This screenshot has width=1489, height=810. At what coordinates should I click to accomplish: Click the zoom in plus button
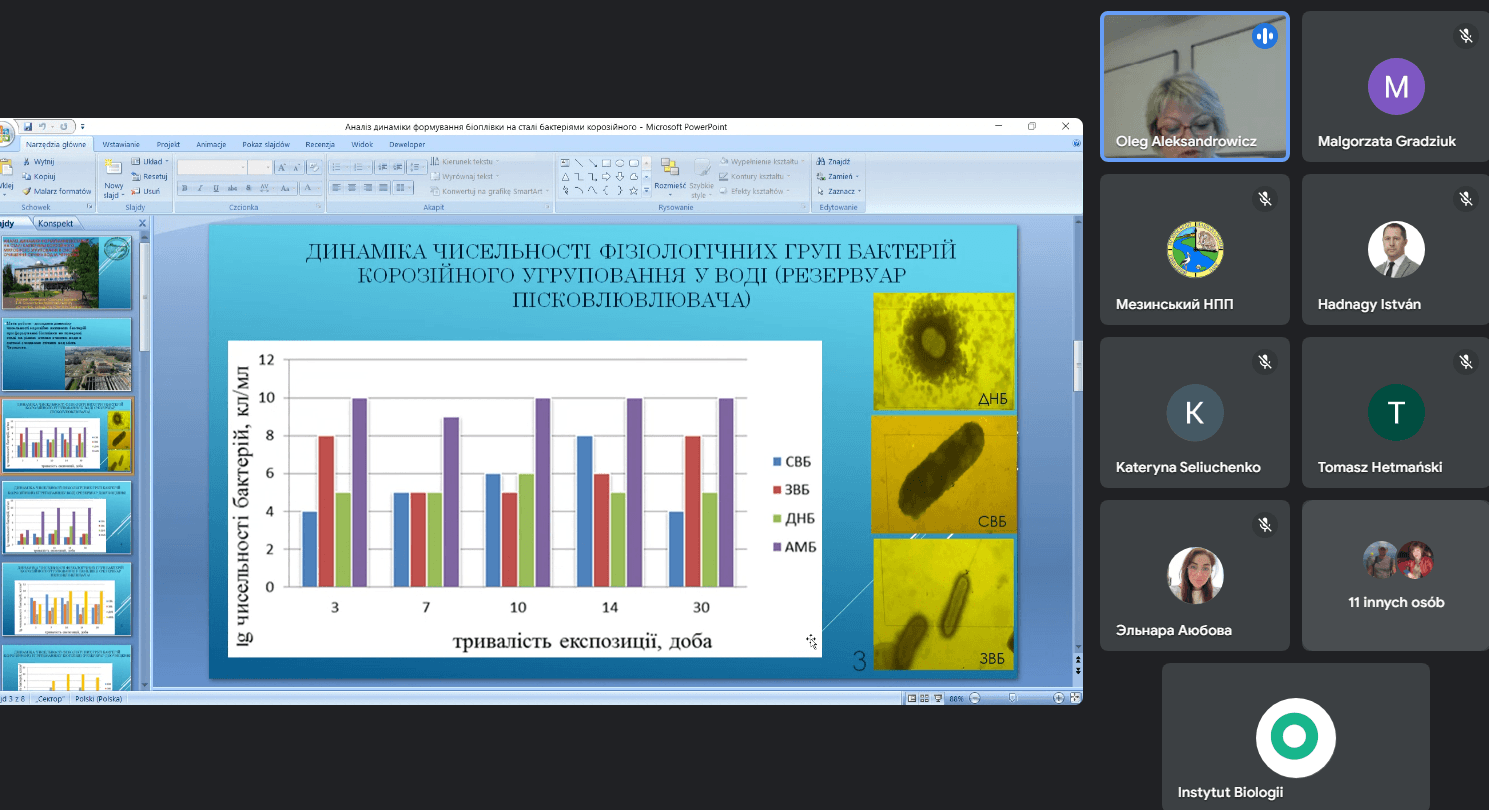[x=1058, y=697]
